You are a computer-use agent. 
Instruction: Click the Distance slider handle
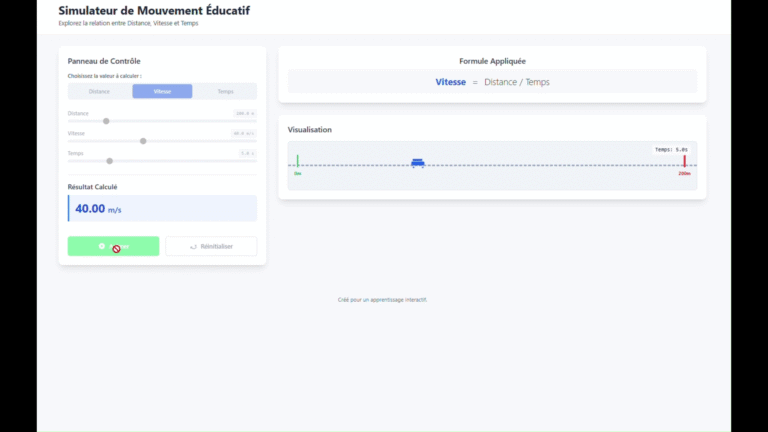[106, 121]
